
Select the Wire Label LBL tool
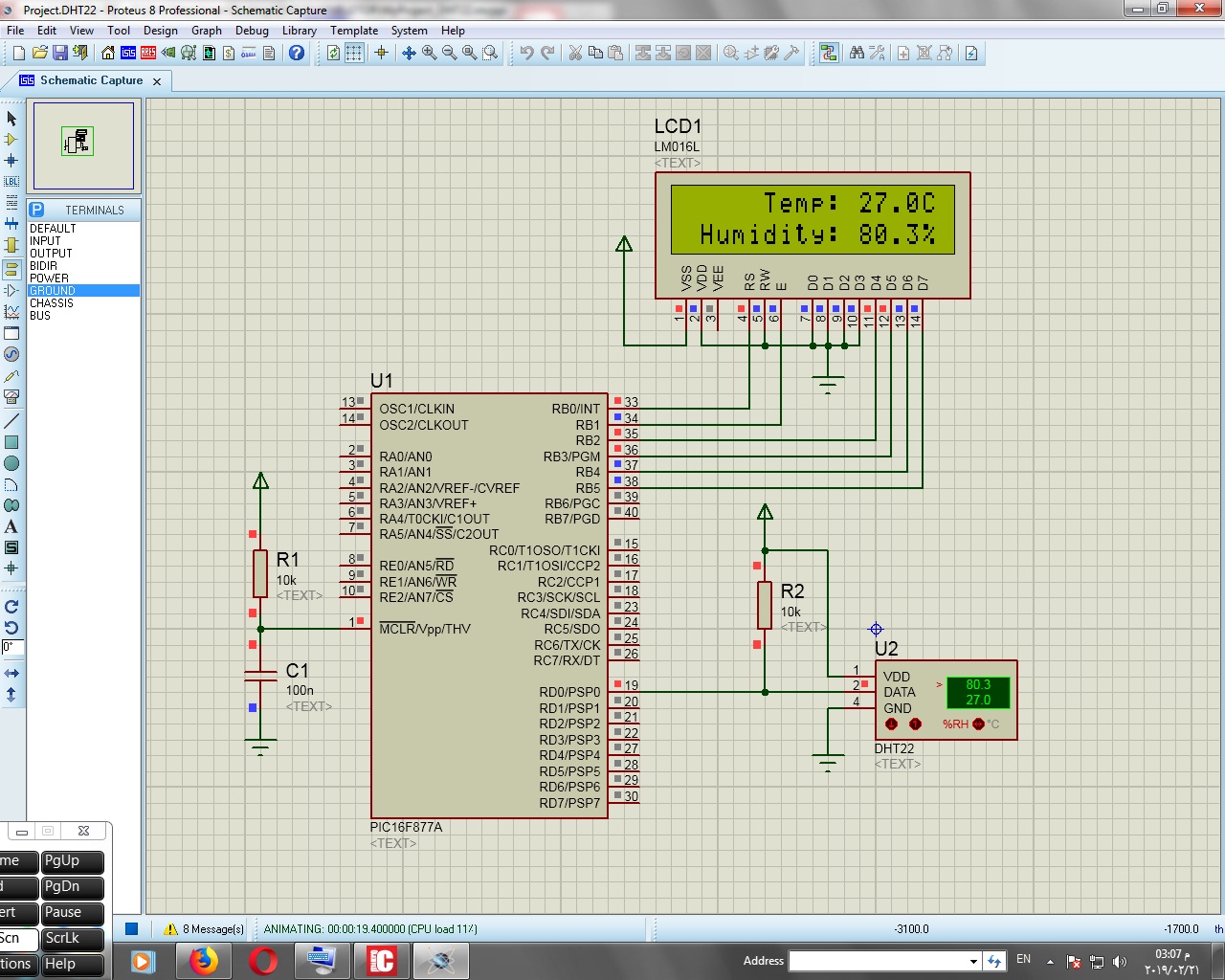click(11, 181)
